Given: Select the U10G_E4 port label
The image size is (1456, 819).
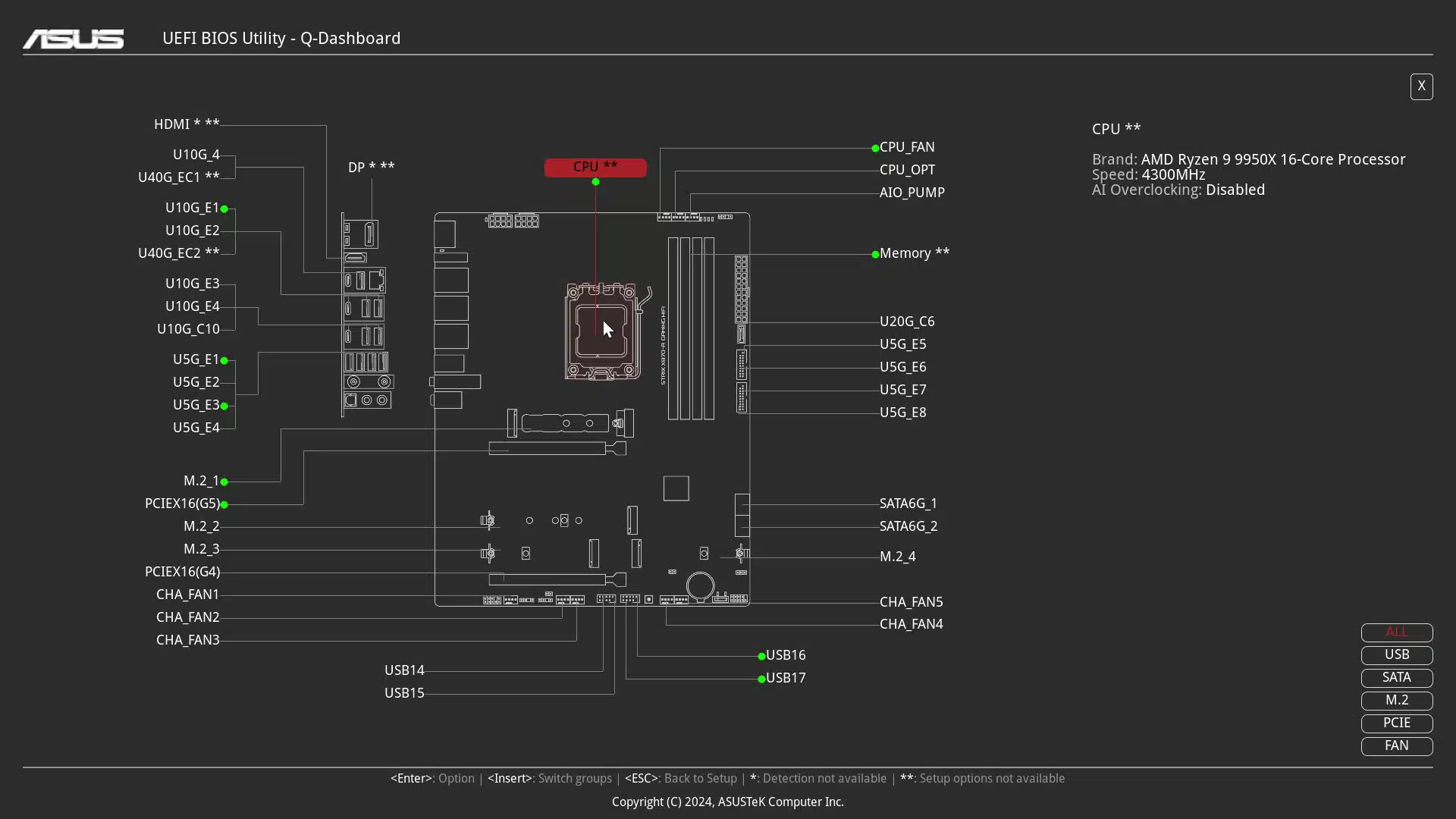Looking at the screenshot, I should point(193,306).
